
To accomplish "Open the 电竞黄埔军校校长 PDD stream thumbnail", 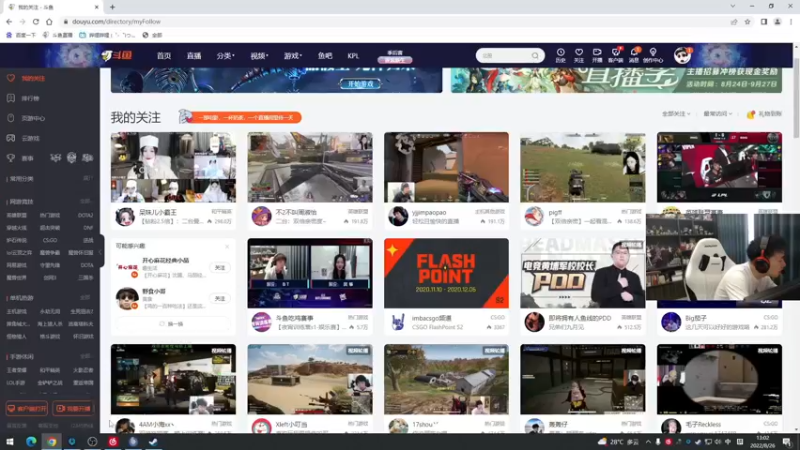I will tap(583, 273).
